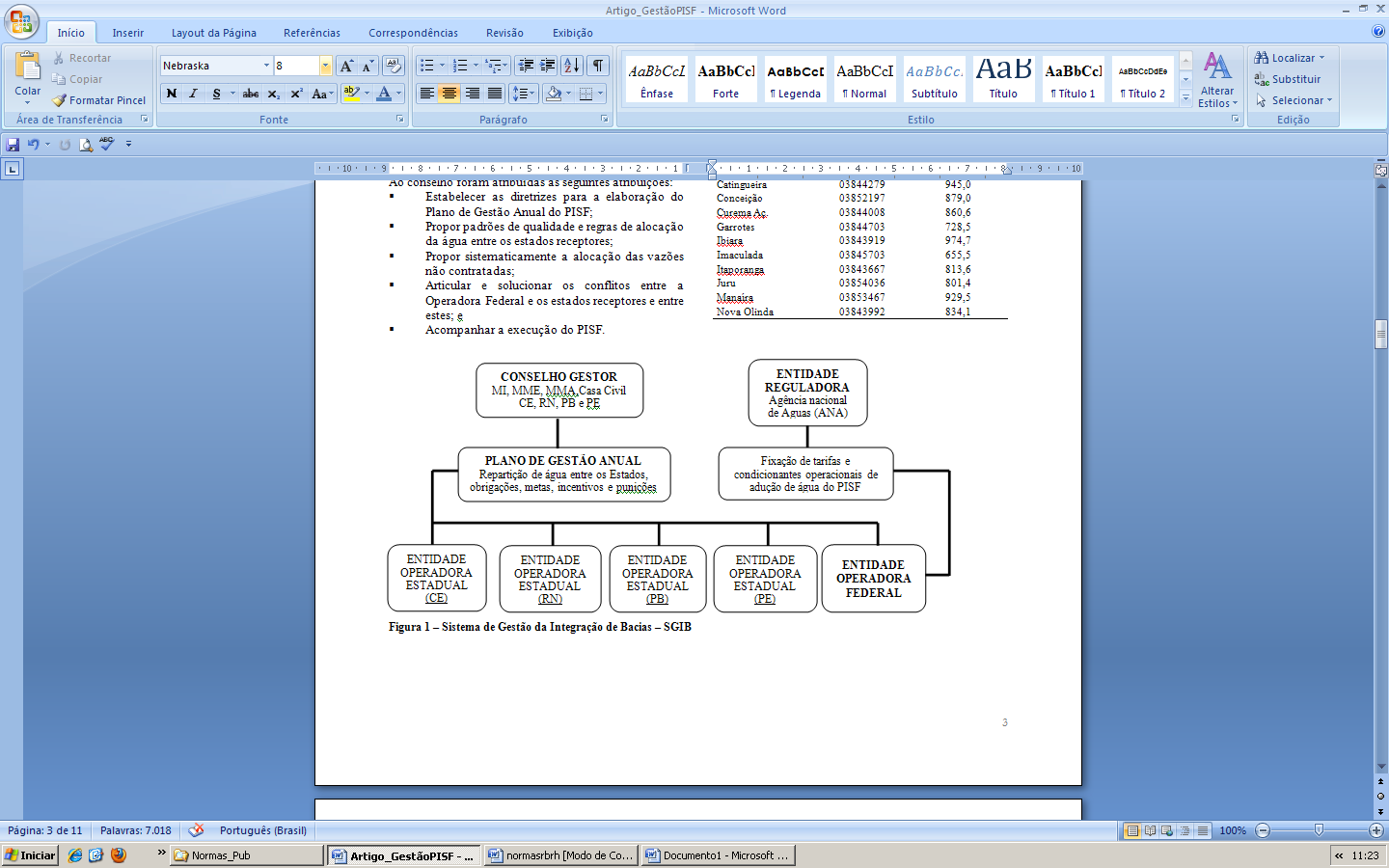
Task: Toggle strikethrough abc formatting
Action: click(x=251, y=94)
